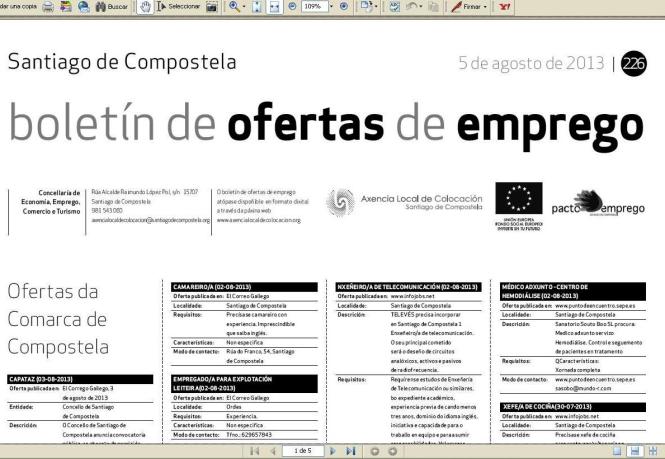Click the 'dar una copia' save copy button

point(18,6)
